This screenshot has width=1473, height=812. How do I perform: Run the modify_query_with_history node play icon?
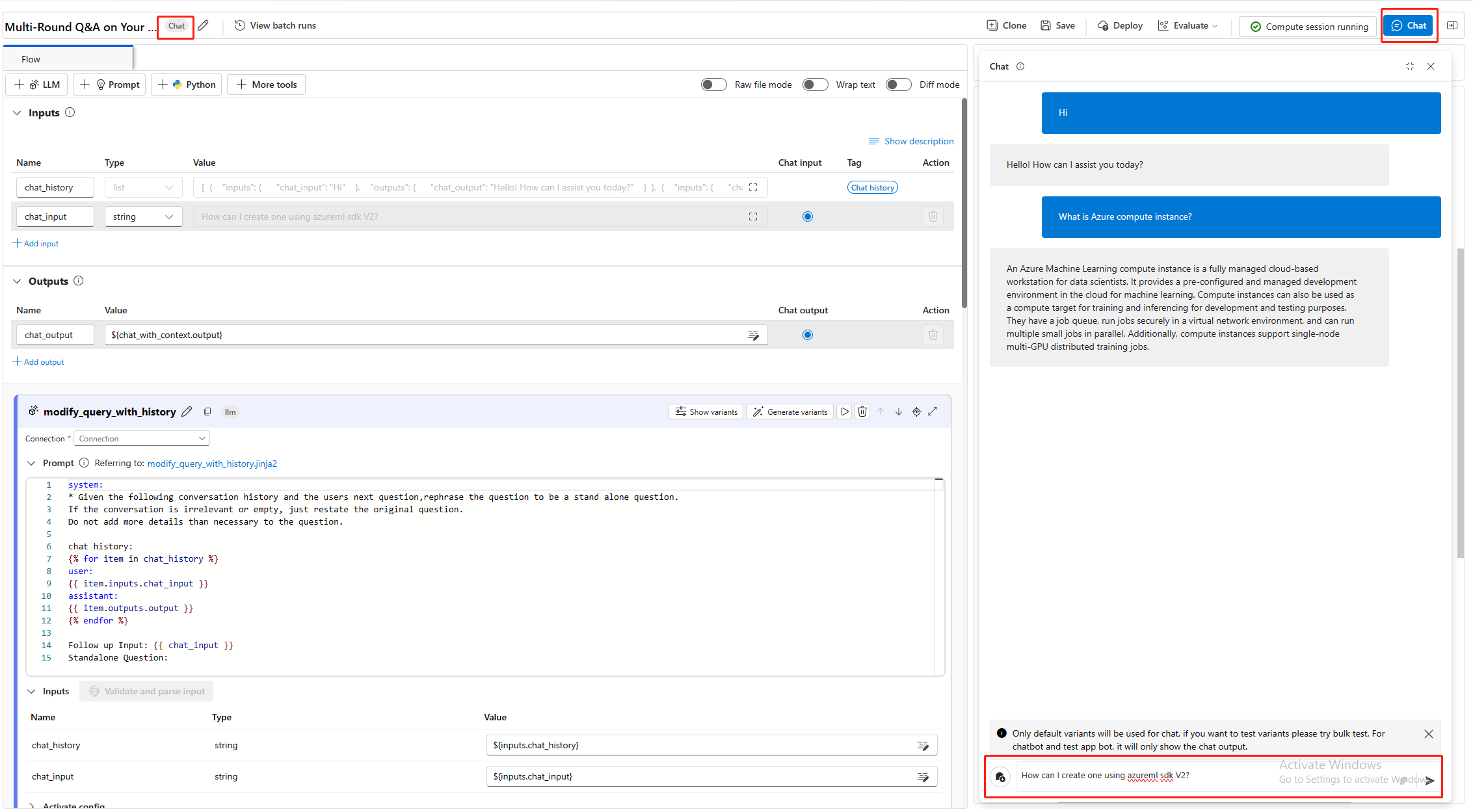844,412
